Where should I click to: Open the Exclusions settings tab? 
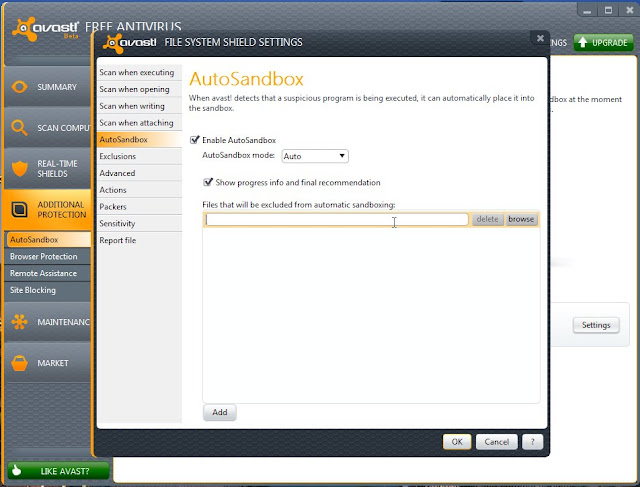140,156
